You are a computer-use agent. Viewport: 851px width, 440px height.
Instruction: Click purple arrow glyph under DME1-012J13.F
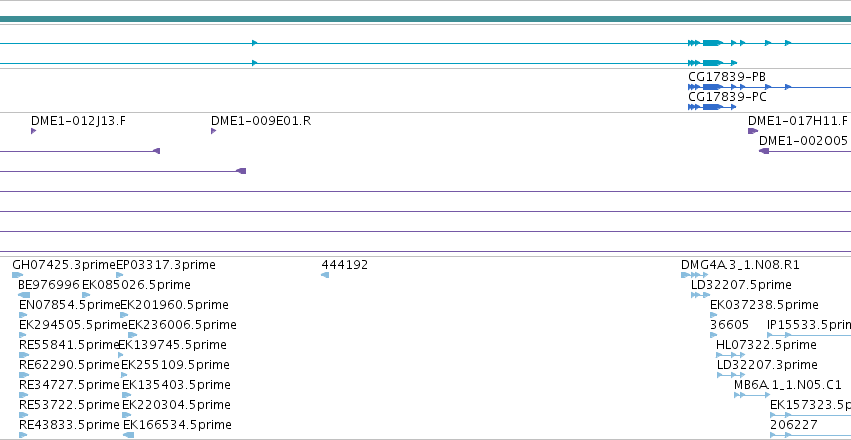coord(34,131)
